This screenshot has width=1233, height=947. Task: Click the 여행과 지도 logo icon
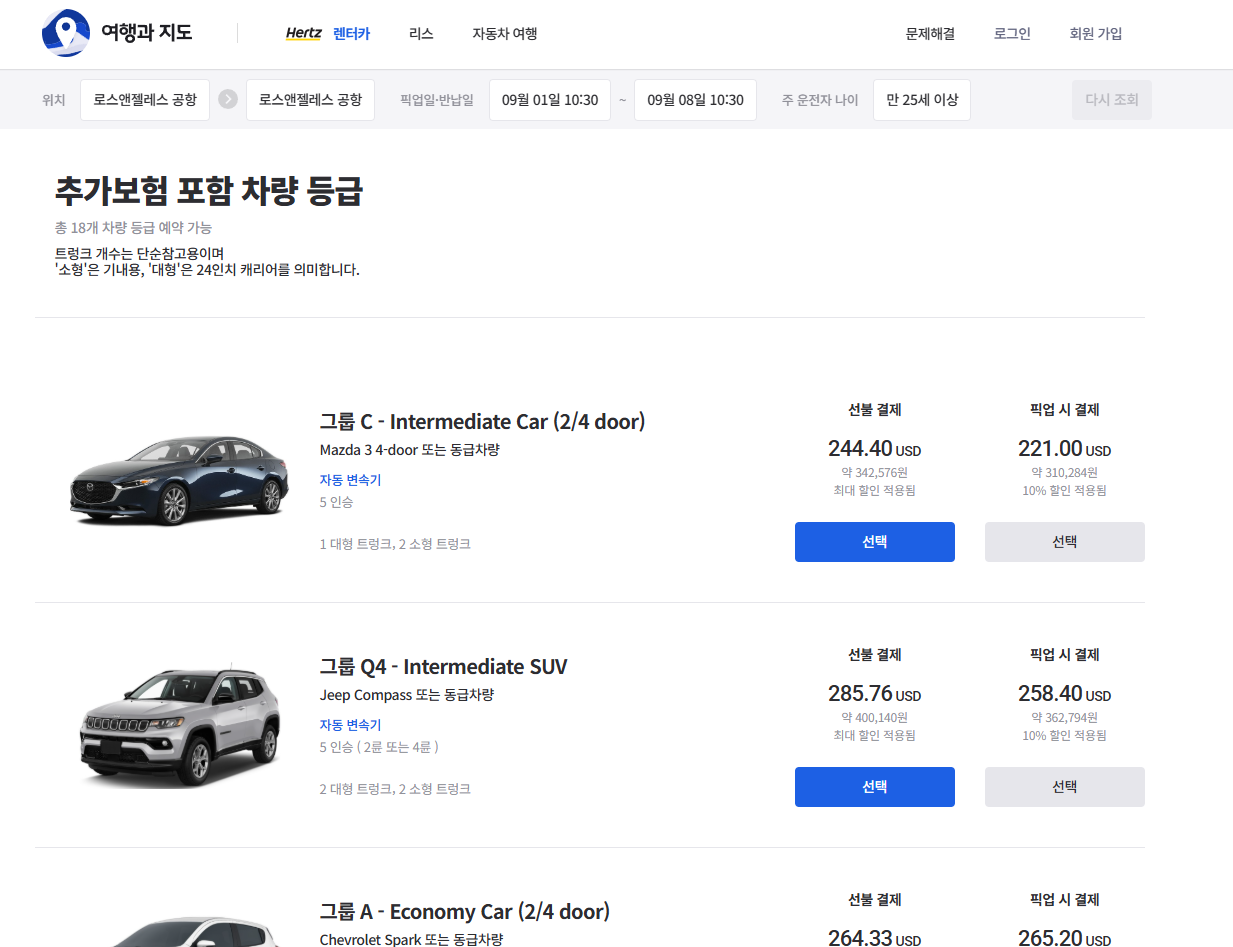[x=66, y=33]
